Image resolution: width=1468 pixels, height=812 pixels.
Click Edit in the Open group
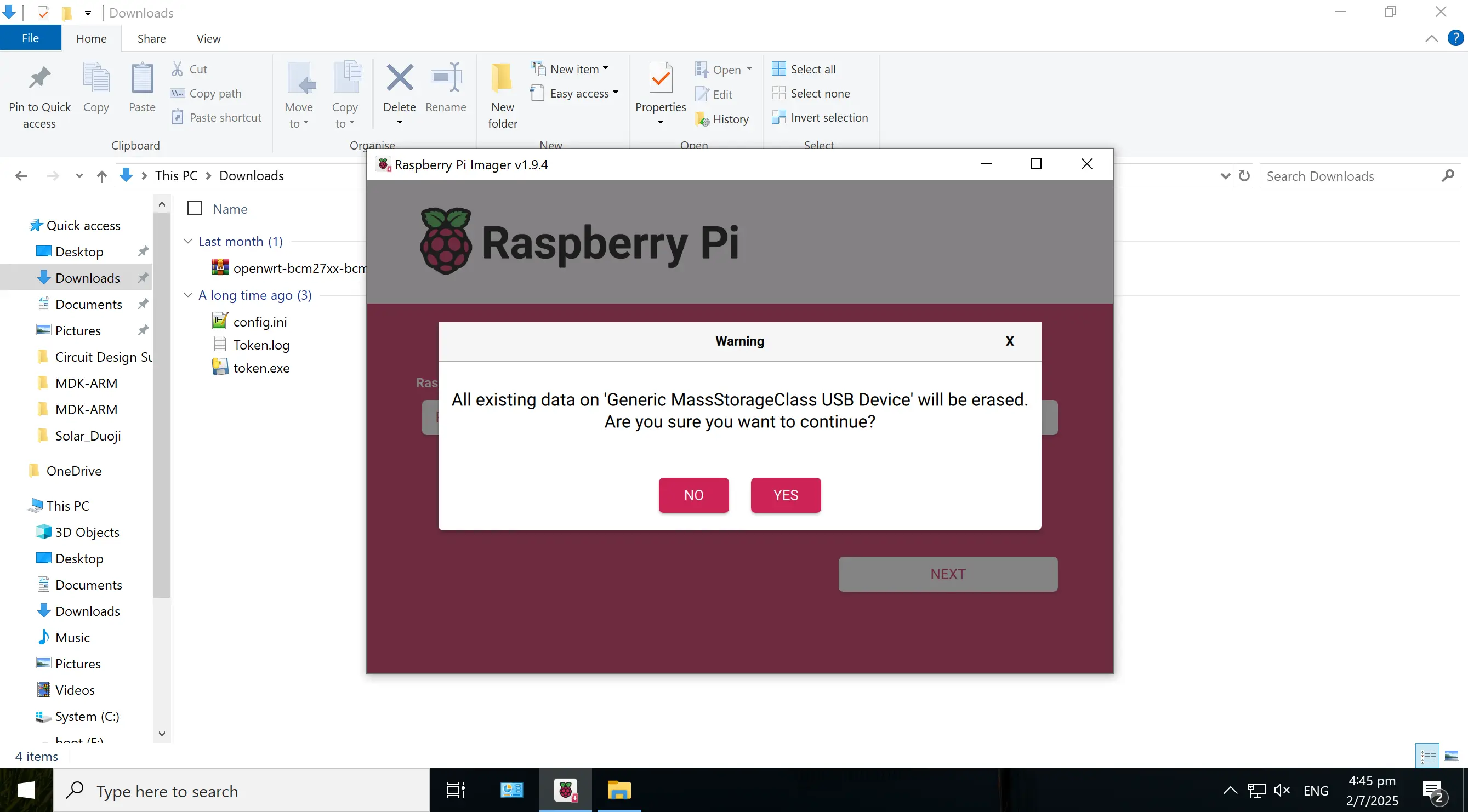714,94
